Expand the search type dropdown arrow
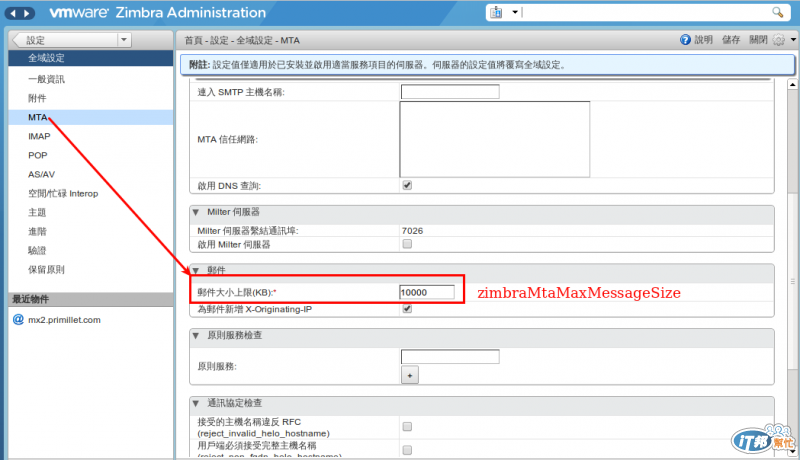 (x=515, y=12)
